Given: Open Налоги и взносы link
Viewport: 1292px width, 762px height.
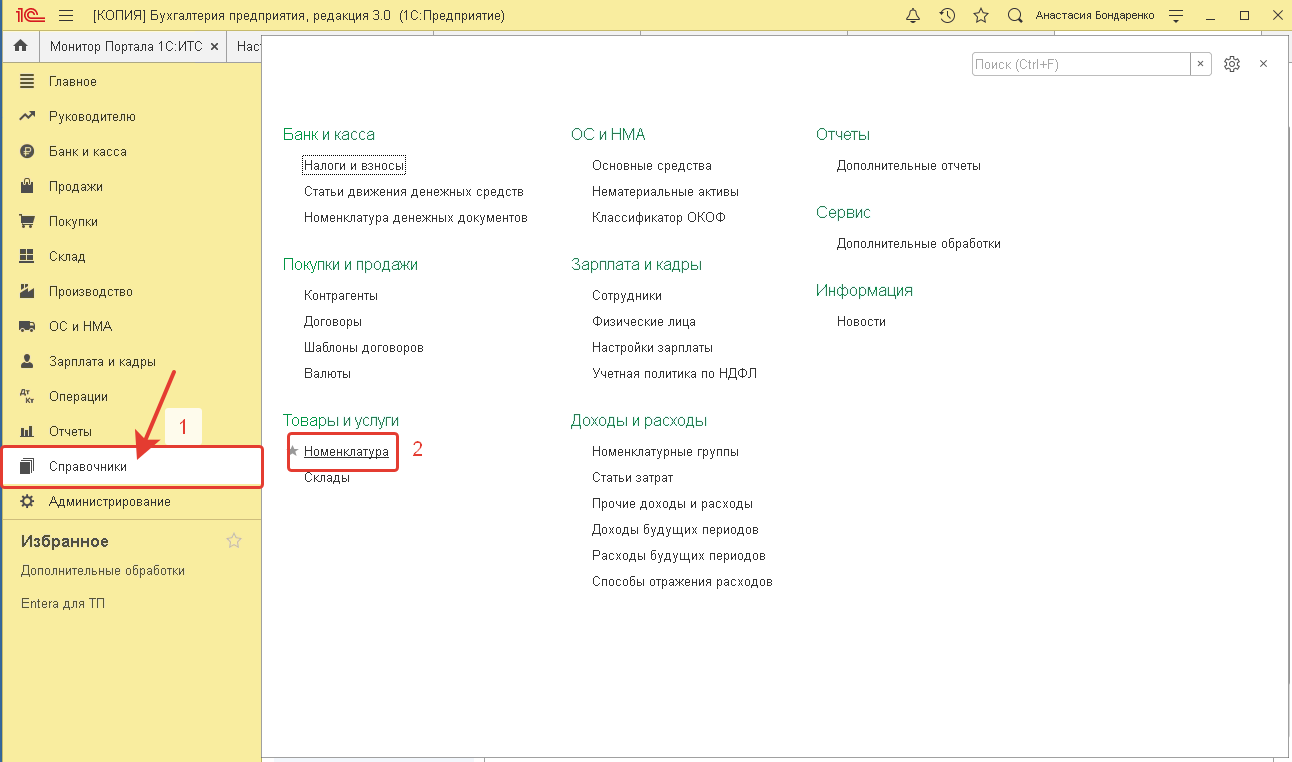Looking at the screenshot, I should [354, 166].
